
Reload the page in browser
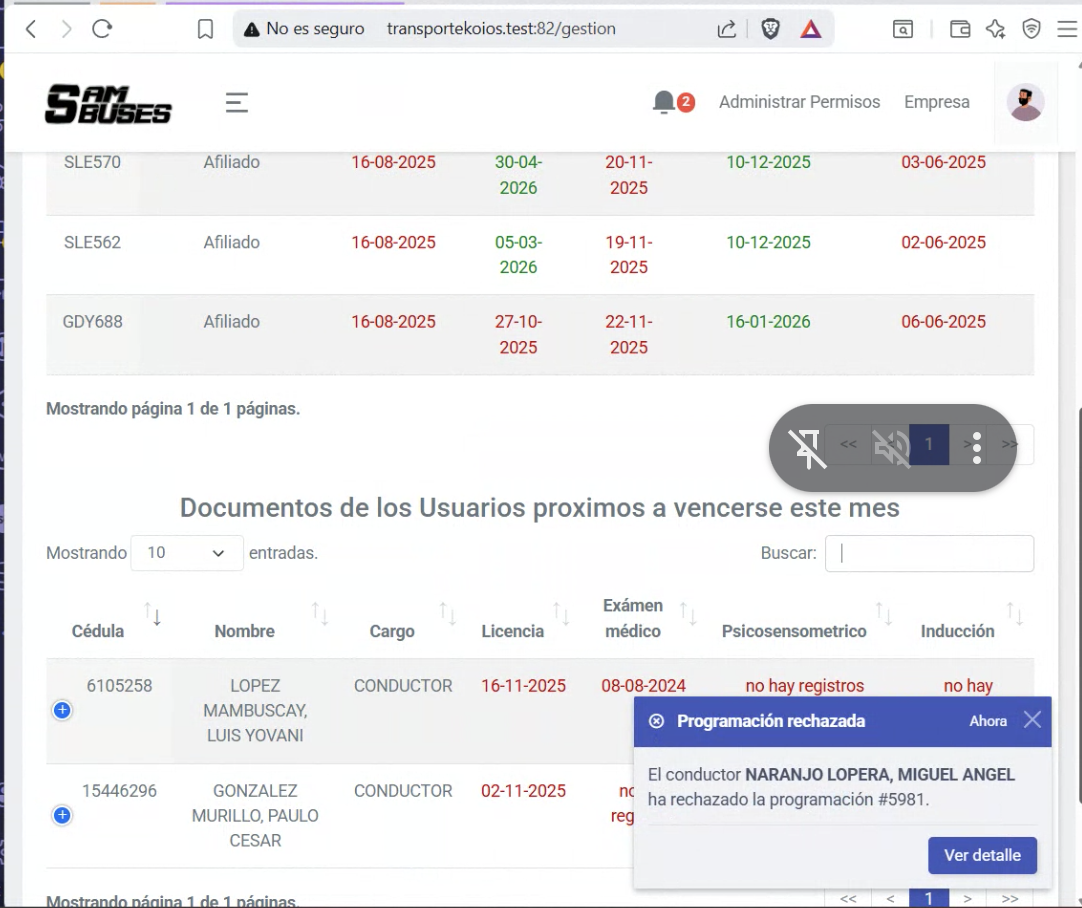(x=102, y=29)
